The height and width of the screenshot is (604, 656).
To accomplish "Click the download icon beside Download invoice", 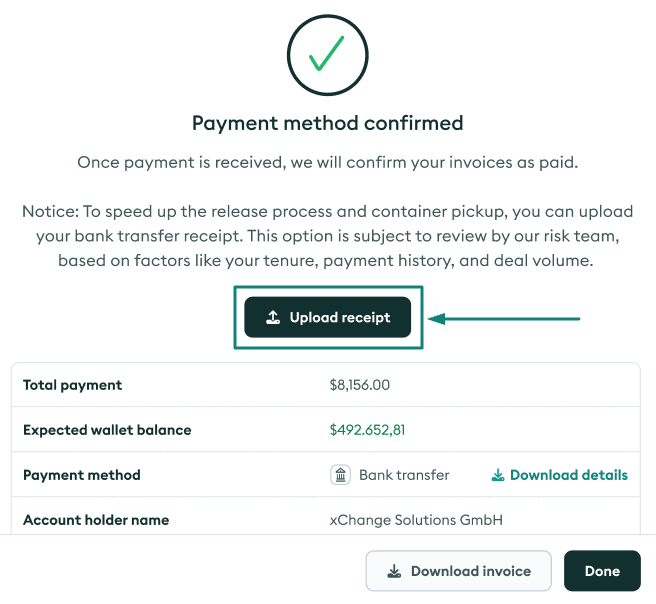I will coord(394,571).
